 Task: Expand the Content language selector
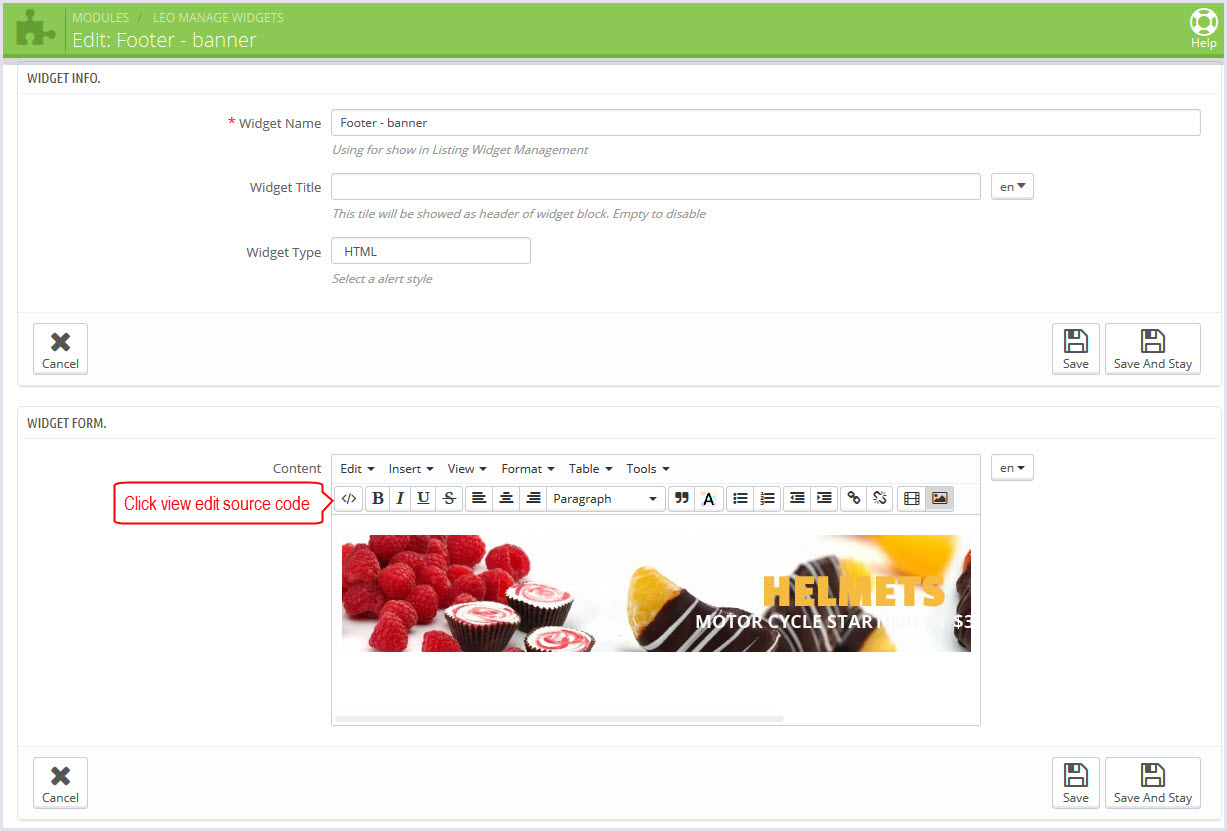tap(1012, 468)
